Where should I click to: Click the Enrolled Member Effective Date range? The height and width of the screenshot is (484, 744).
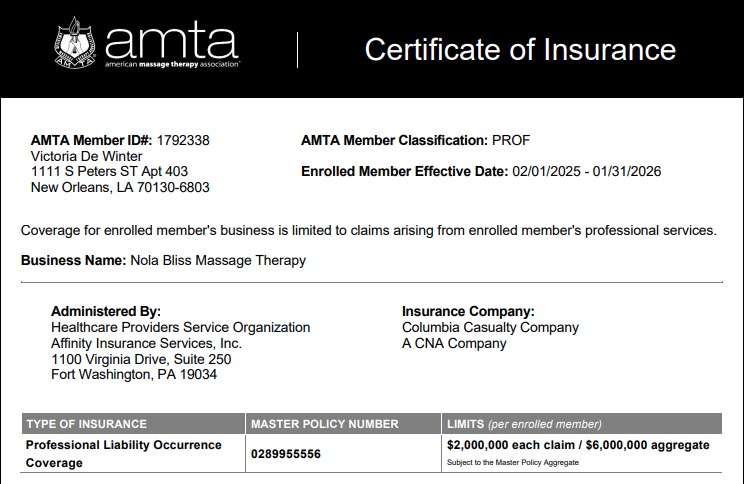(x=586, y=171)
